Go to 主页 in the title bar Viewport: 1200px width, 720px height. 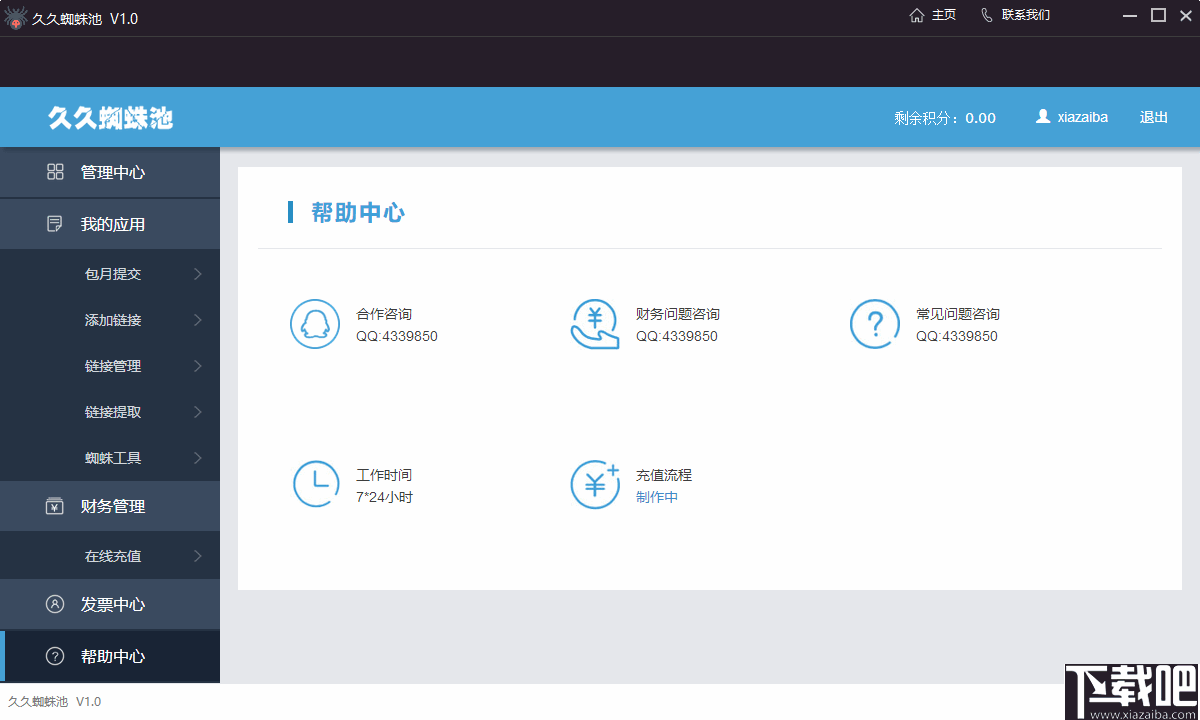[x=944, y=15]
